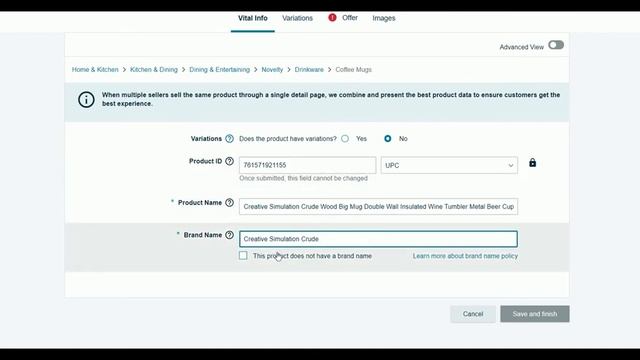Go to Home & Kitchen breadcrumb
This screenshot has height=360, width=640.
click(x=95, y=70)
